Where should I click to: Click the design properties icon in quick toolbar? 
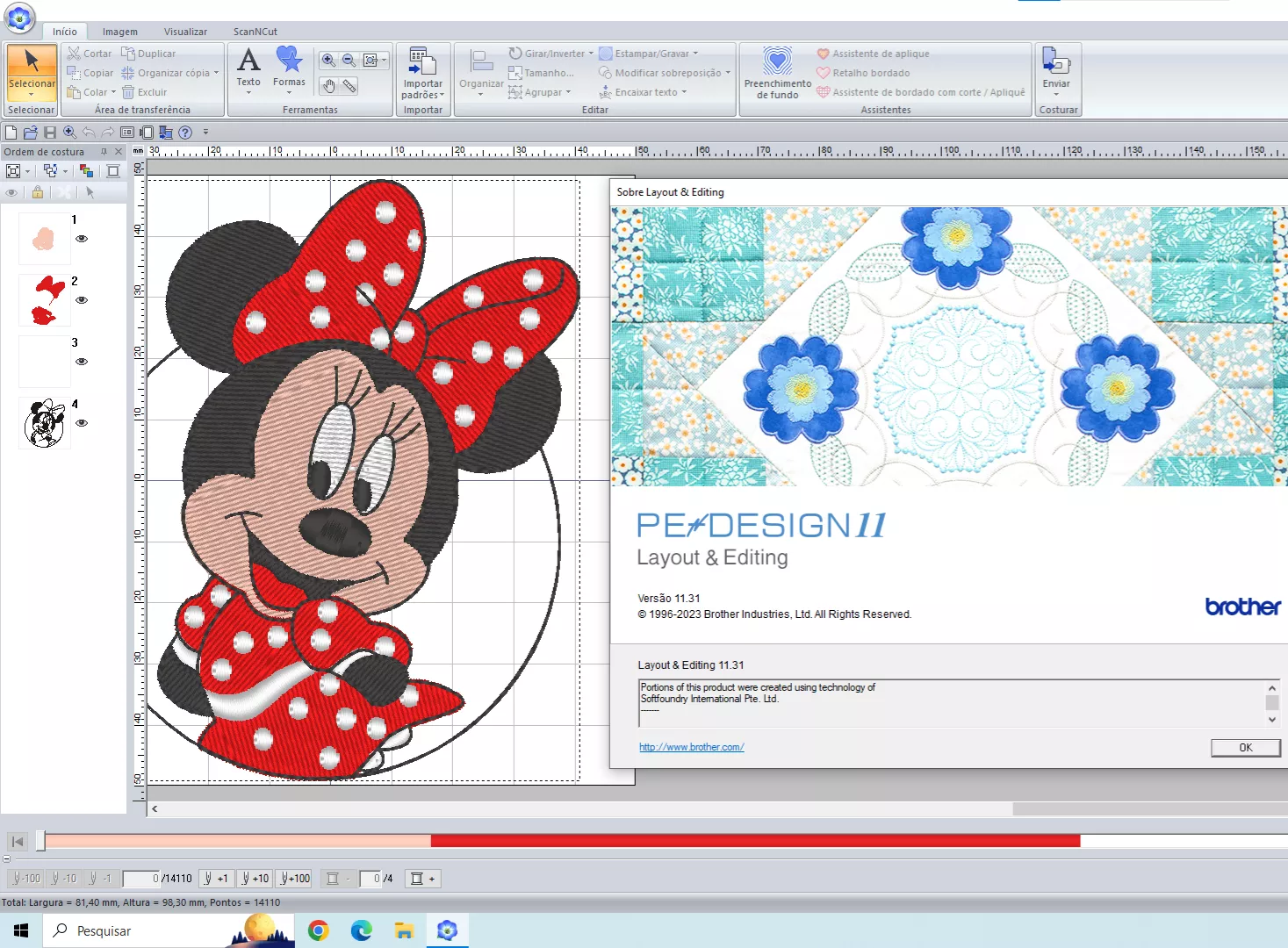[127, 133]
